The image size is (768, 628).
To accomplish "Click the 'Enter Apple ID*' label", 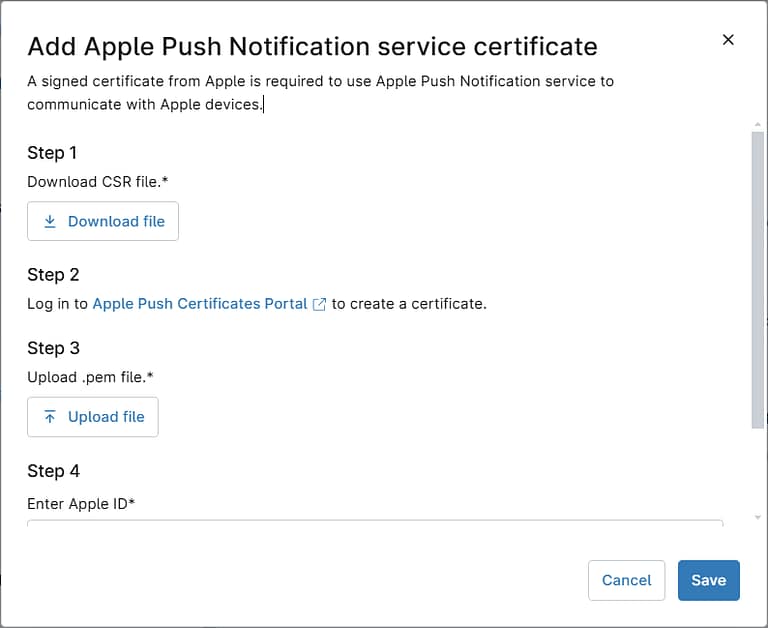I will (x=81, y=504).
